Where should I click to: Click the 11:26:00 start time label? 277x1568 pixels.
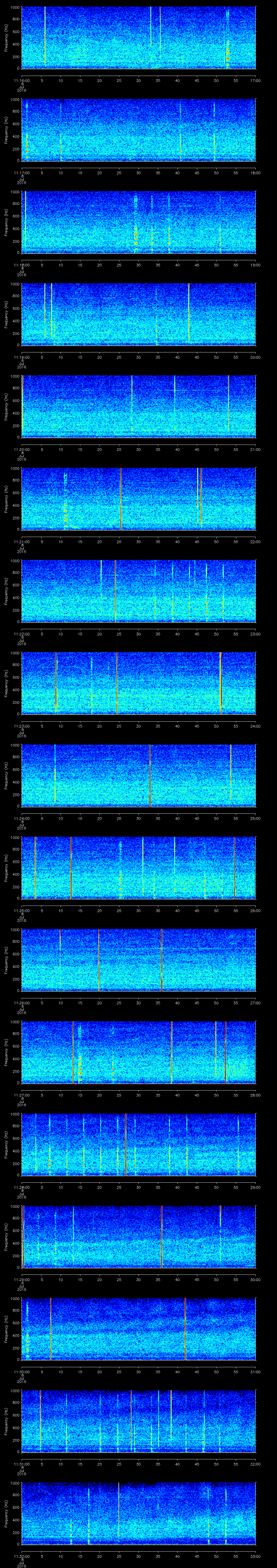coord(22,1003)
